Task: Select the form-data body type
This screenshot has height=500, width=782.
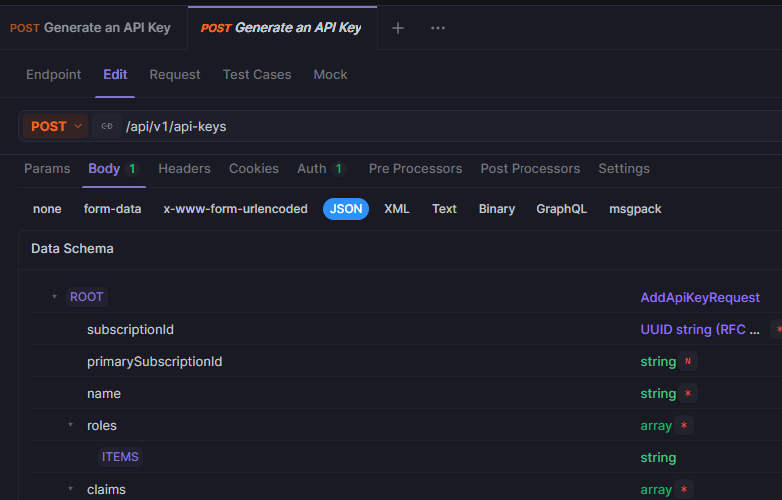Action: pyautogui.click(x=112, y=209)
